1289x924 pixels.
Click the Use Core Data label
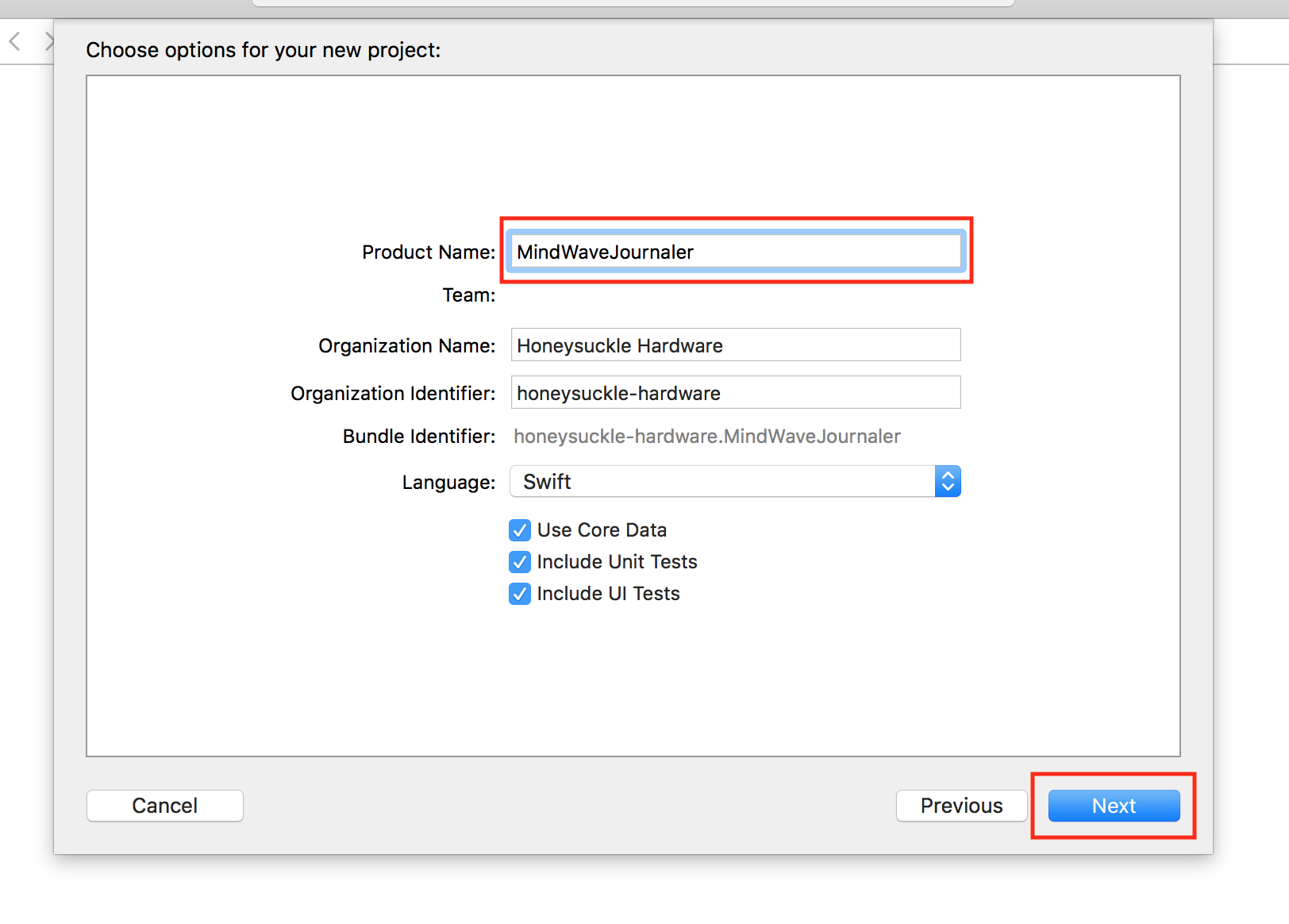point(601,530)
